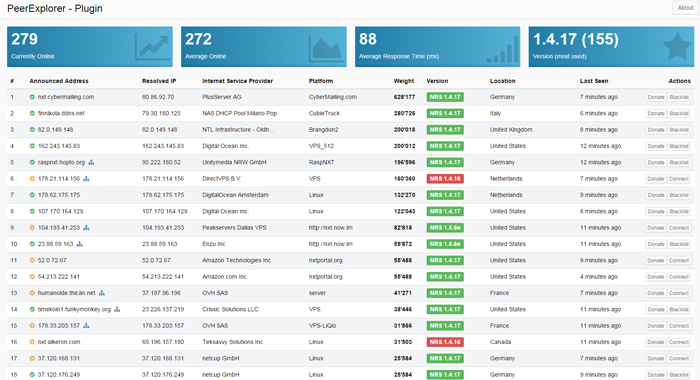Click the area chart icon in Average Online card
Image resolution: width=700 pixels, height=380 pixels.
tap(327, 48)
